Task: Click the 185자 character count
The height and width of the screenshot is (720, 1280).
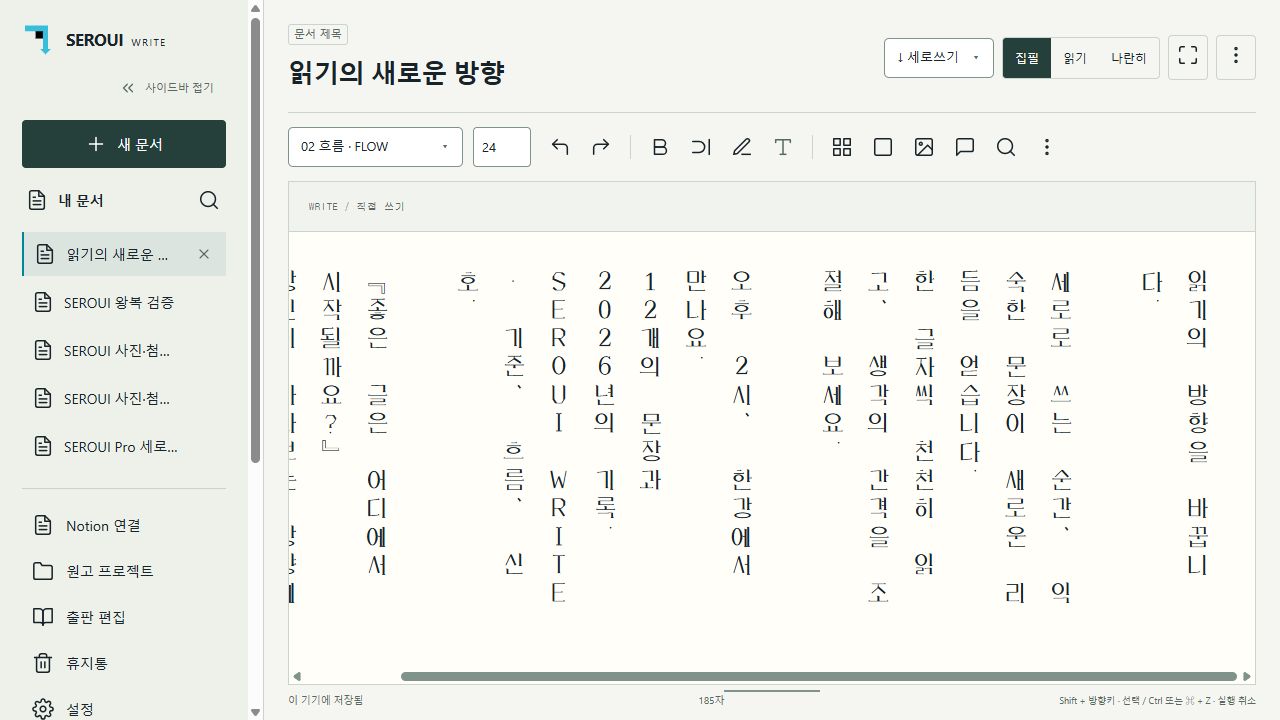Action: tap(711, 701)
